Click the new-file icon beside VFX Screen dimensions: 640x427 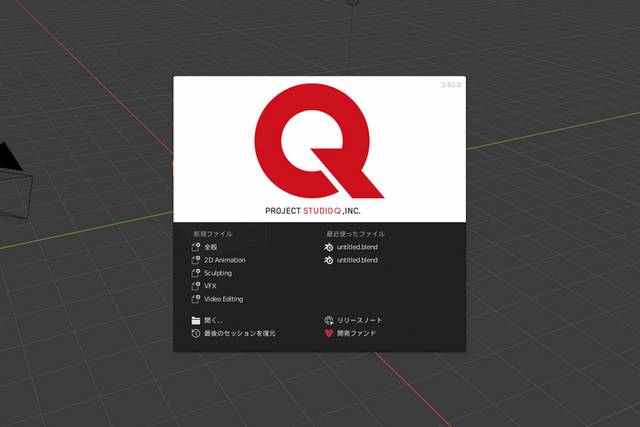tap(196, 286)
